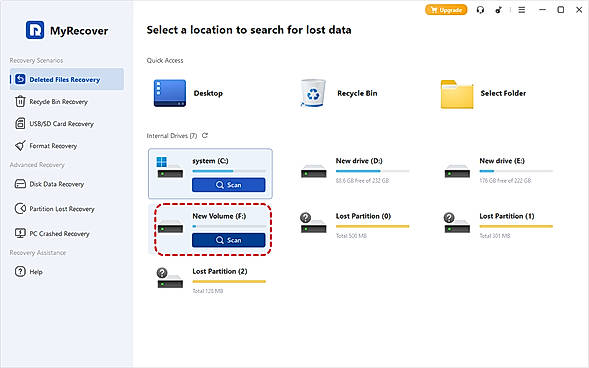Select the Lost Partition (2) name
Screen dimensions: 589x368
[220, 271]
